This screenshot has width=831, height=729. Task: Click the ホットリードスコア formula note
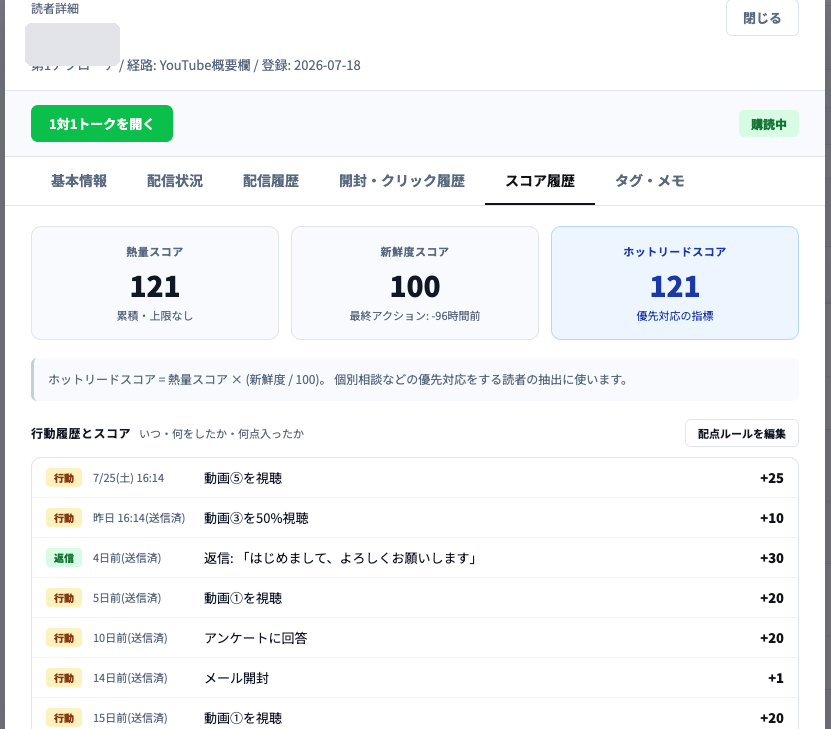415,379
